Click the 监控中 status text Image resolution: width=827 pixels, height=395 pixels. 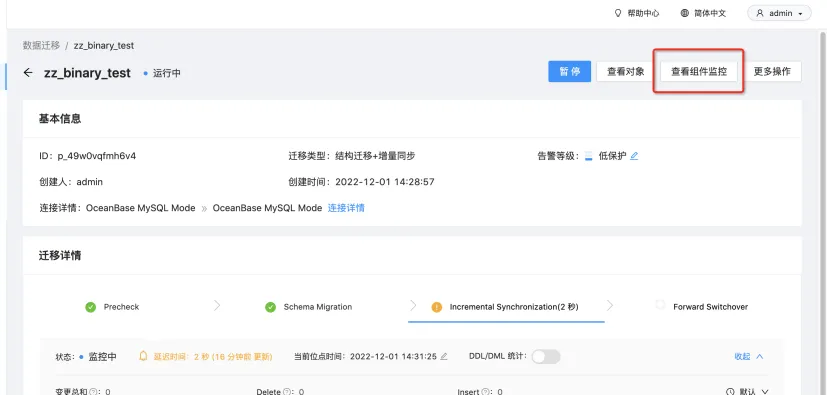pyautogui.click(x=102, y=357)
